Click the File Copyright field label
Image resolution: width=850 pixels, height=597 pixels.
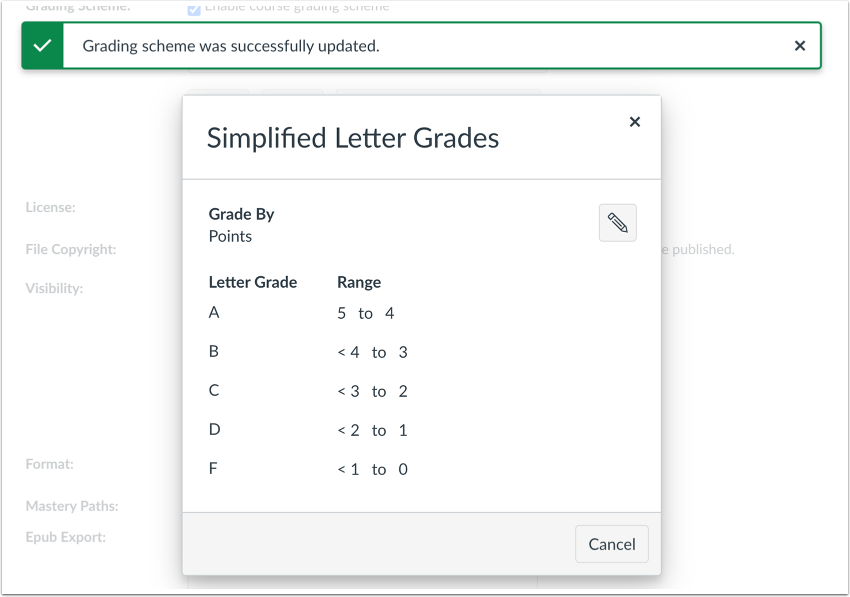pyautogui.click(x=62, y=248)
